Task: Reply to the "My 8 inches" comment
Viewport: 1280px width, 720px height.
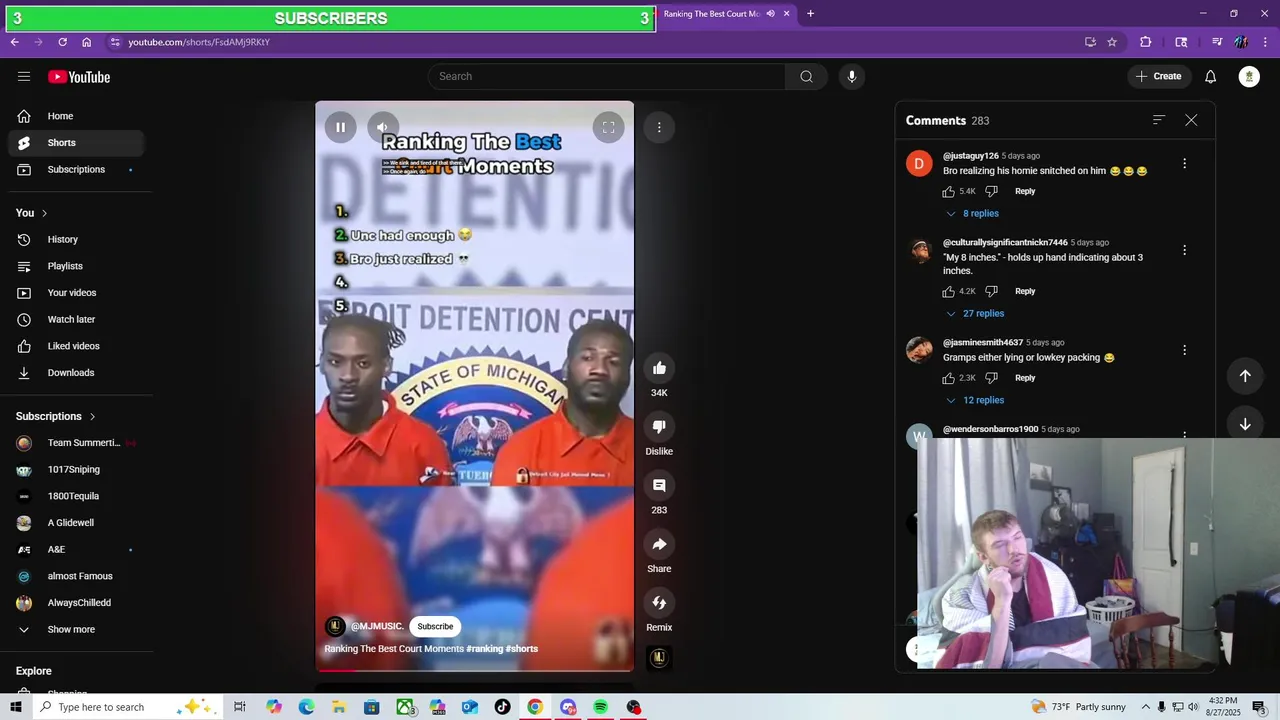Action: tap(1025, 291)
